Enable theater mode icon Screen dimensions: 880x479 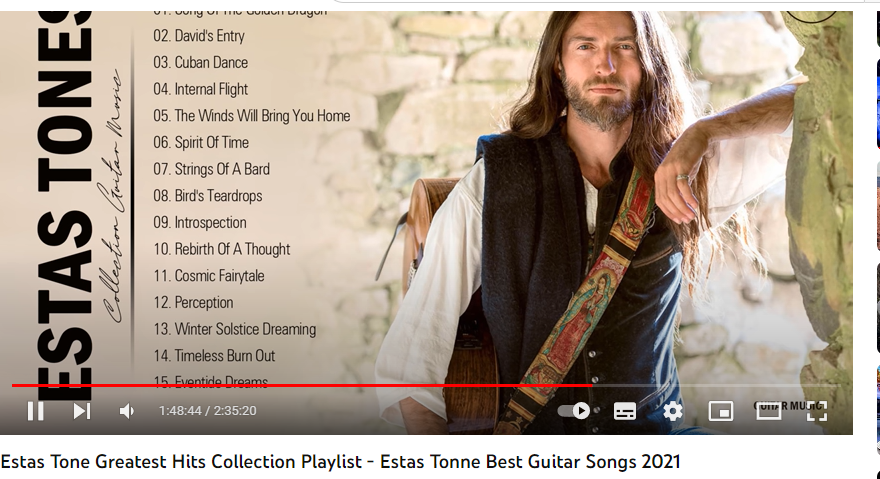point(769,411)
